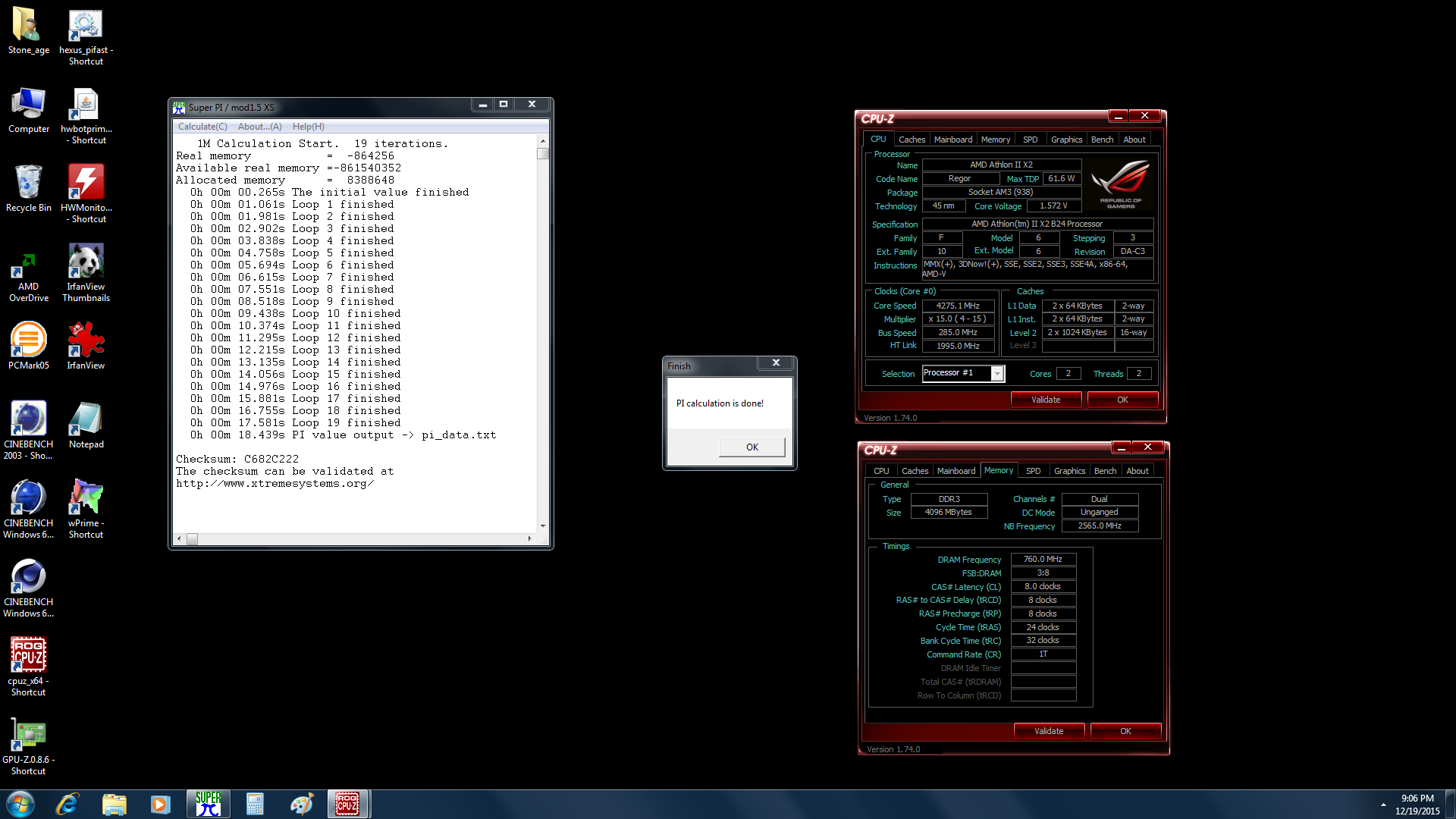
Task: Open SPD tab in bottom CPU-Z window
Action: 1033,471
